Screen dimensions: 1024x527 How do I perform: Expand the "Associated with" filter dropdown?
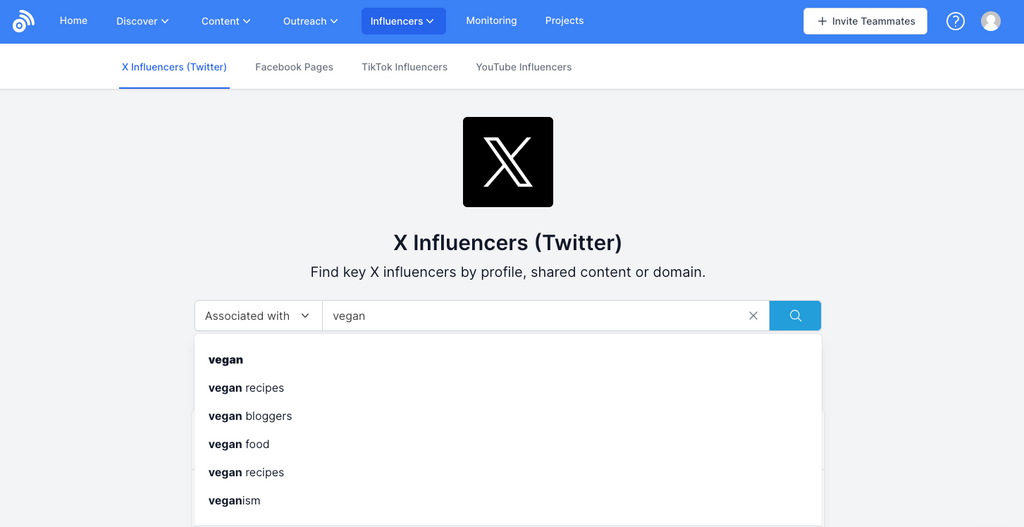pos(258,316)
